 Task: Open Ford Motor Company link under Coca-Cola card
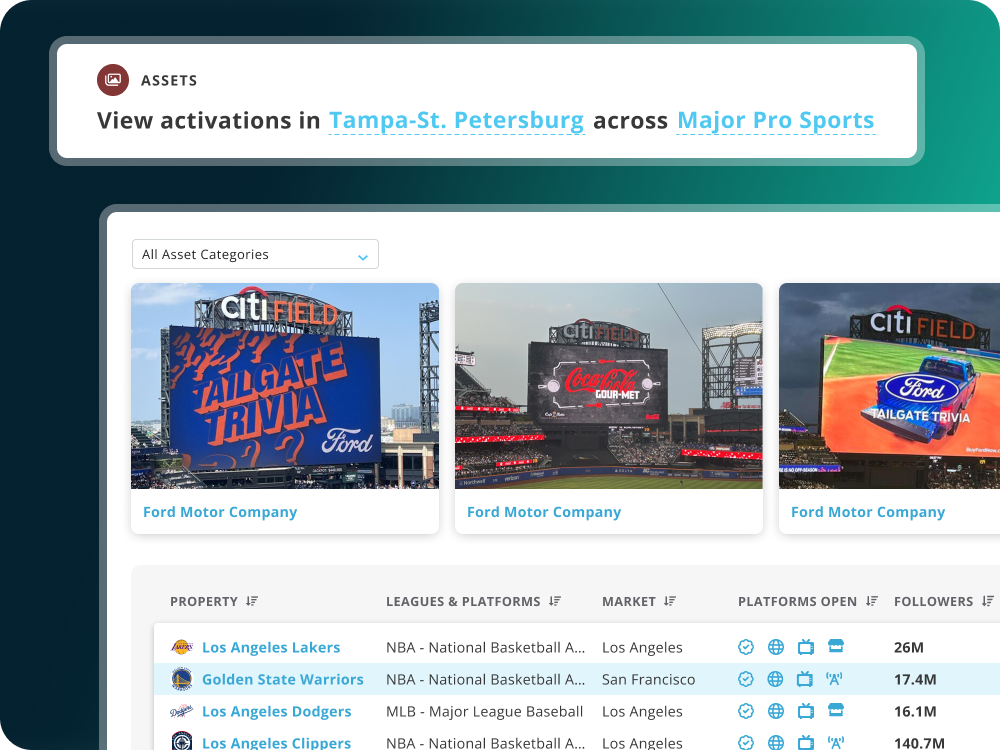point(544,512)
